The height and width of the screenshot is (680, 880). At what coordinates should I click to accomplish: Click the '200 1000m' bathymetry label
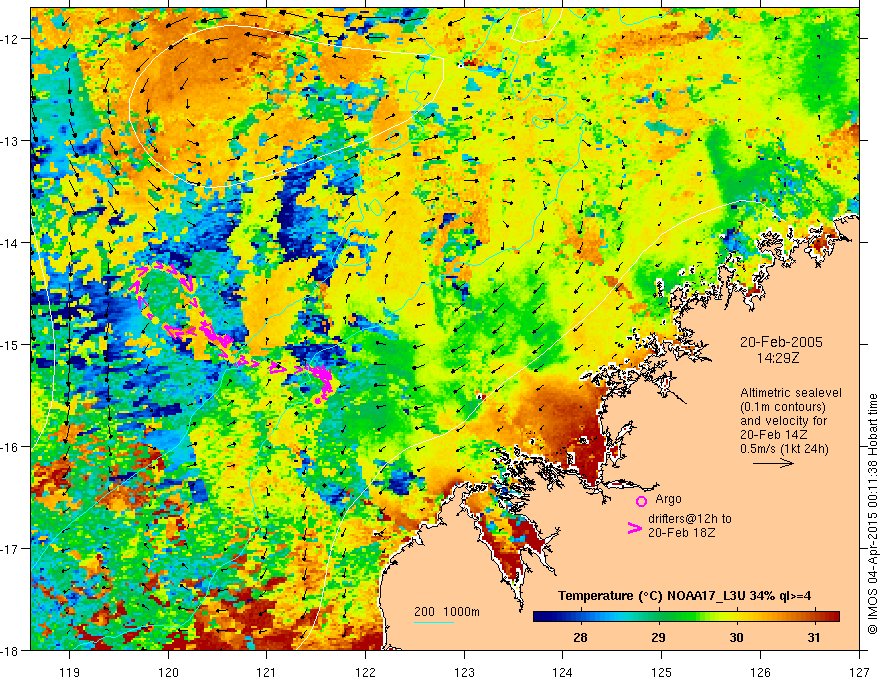click(x=447, y=612)
